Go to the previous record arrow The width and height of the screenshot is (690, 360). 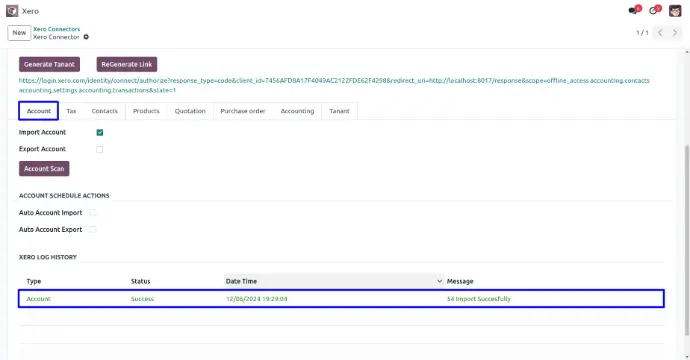tap(660, 33)
